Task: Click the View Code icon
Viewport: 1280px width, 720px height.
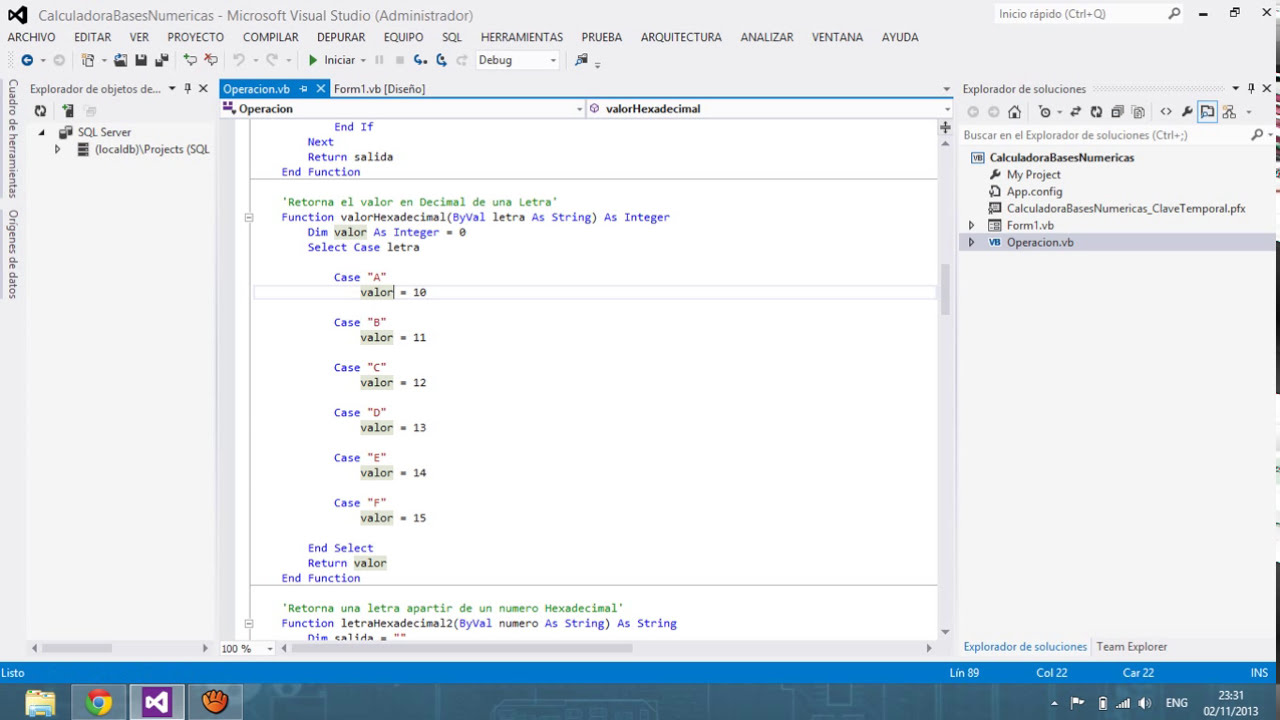Action: pos(1166,112)
